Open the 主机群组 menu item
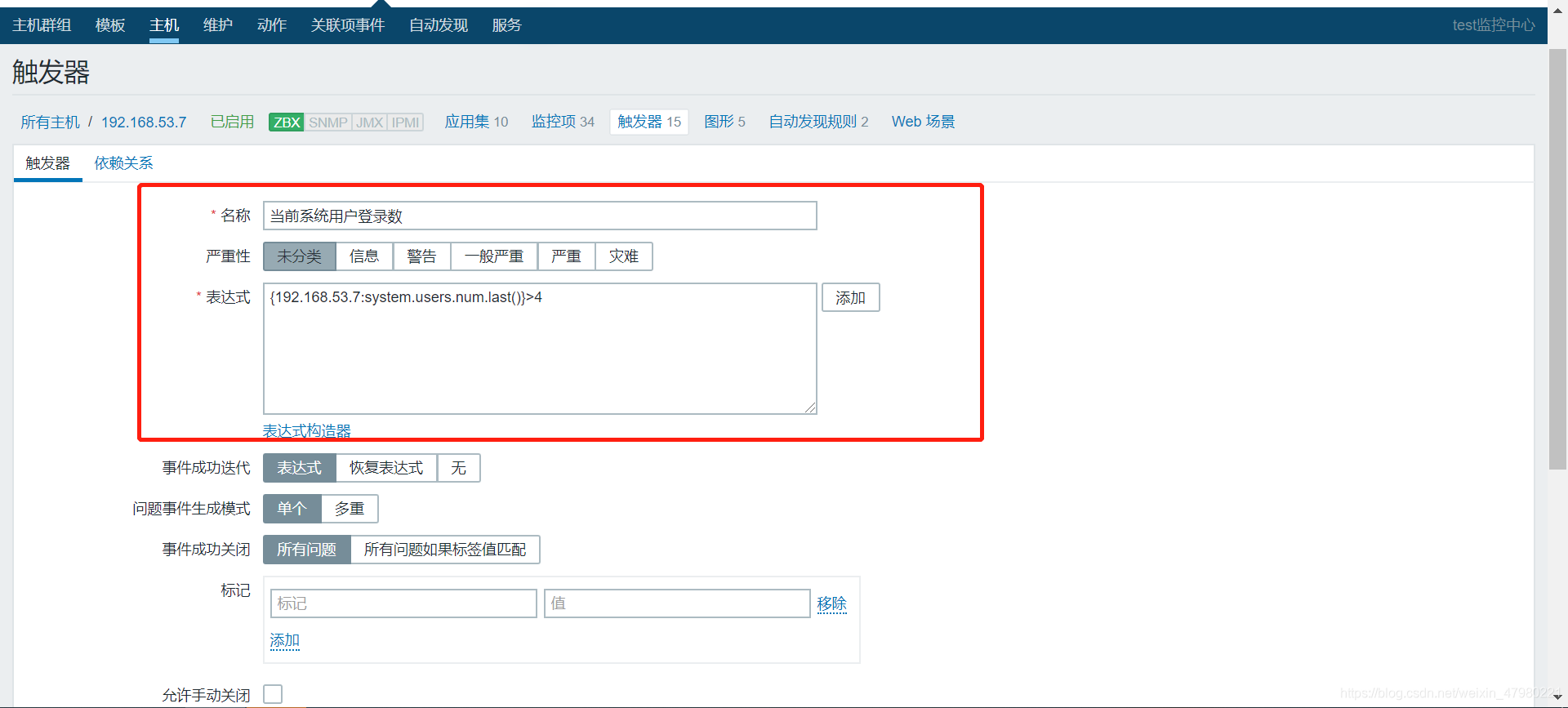Image resolution: width=1568 pixels, height=708 pixels. [42, 25]
